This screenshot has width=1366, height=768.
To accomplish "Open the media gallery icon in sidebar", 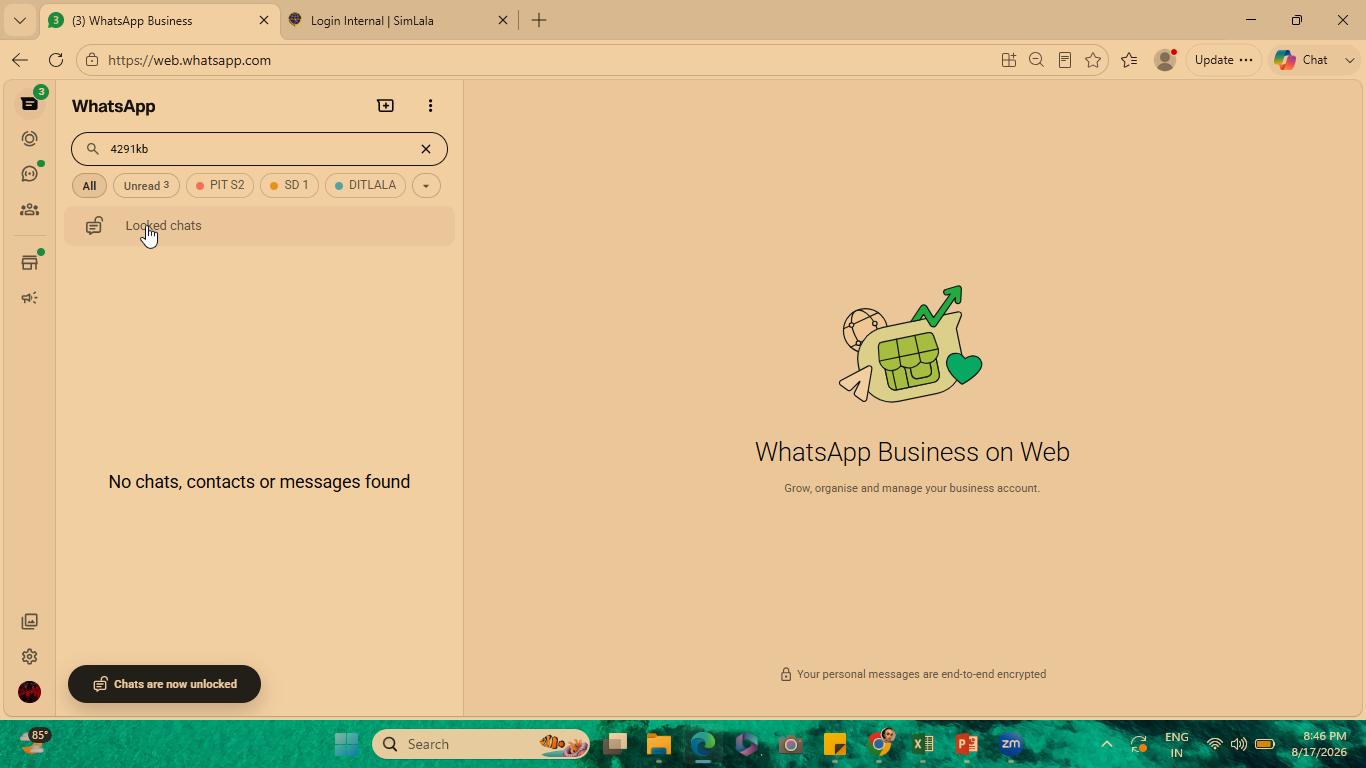I will pos(30,622).
